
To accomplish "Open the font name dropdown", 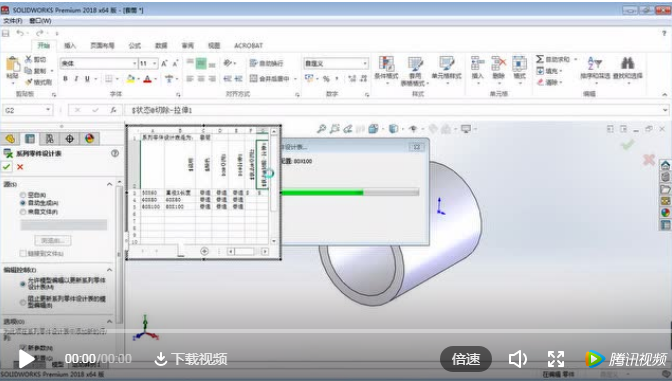I will point(135,63).
